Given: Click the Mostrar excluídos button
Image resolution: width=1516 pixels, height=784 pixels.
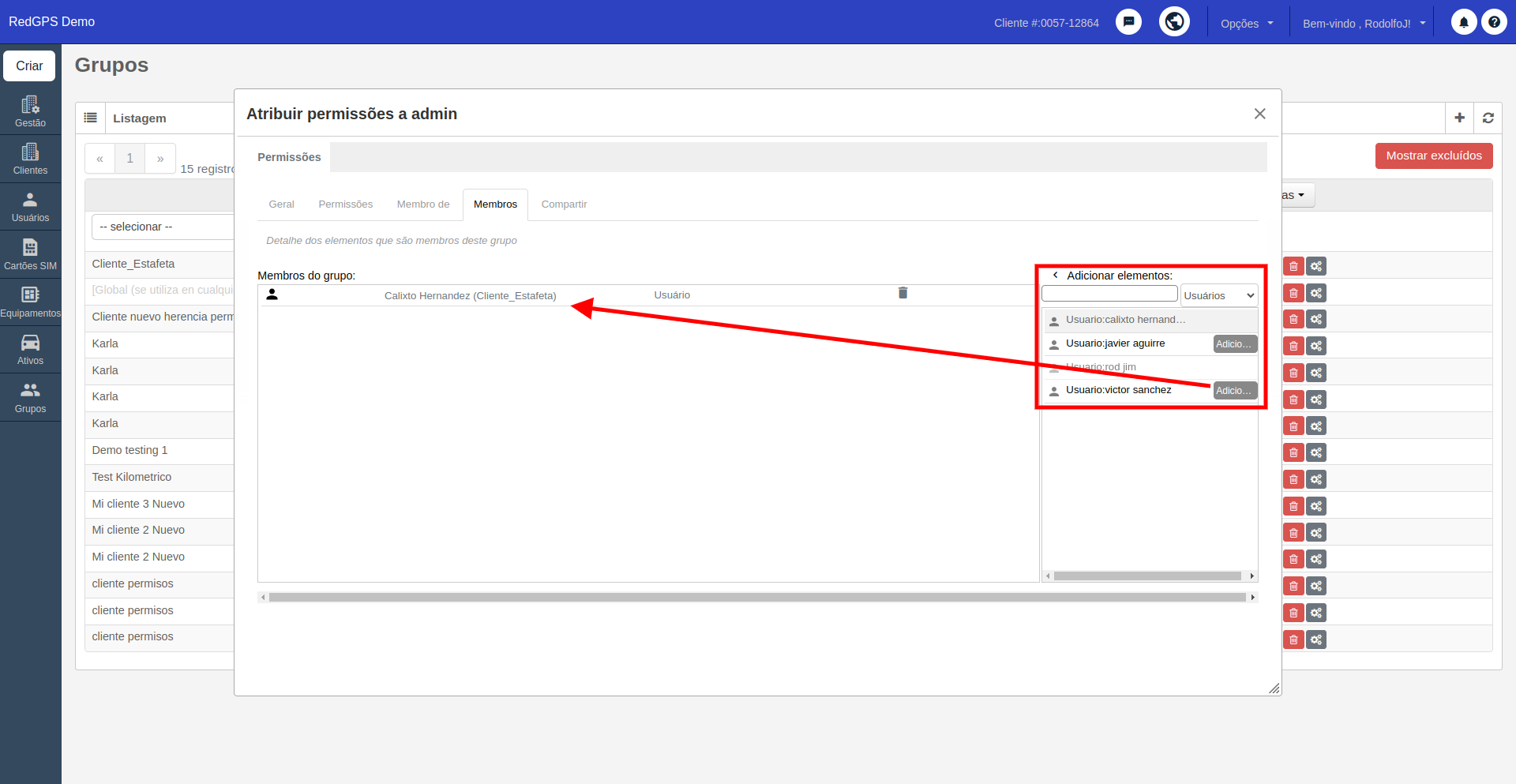Looking at the screenshot, I should click(1434, 156).
